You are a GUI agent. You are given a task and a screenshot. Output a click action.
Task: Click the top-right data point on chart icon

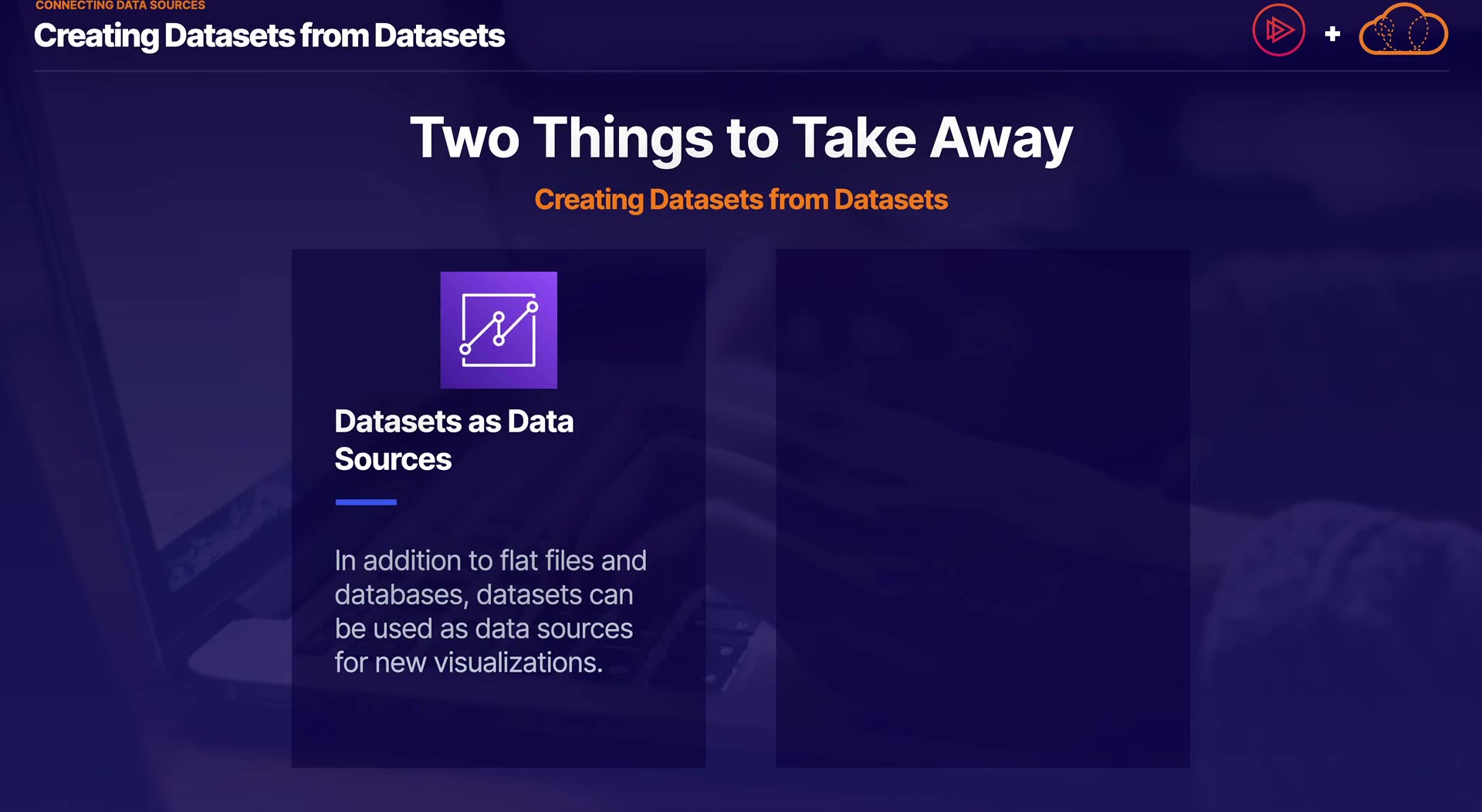[x=532, y=306]
